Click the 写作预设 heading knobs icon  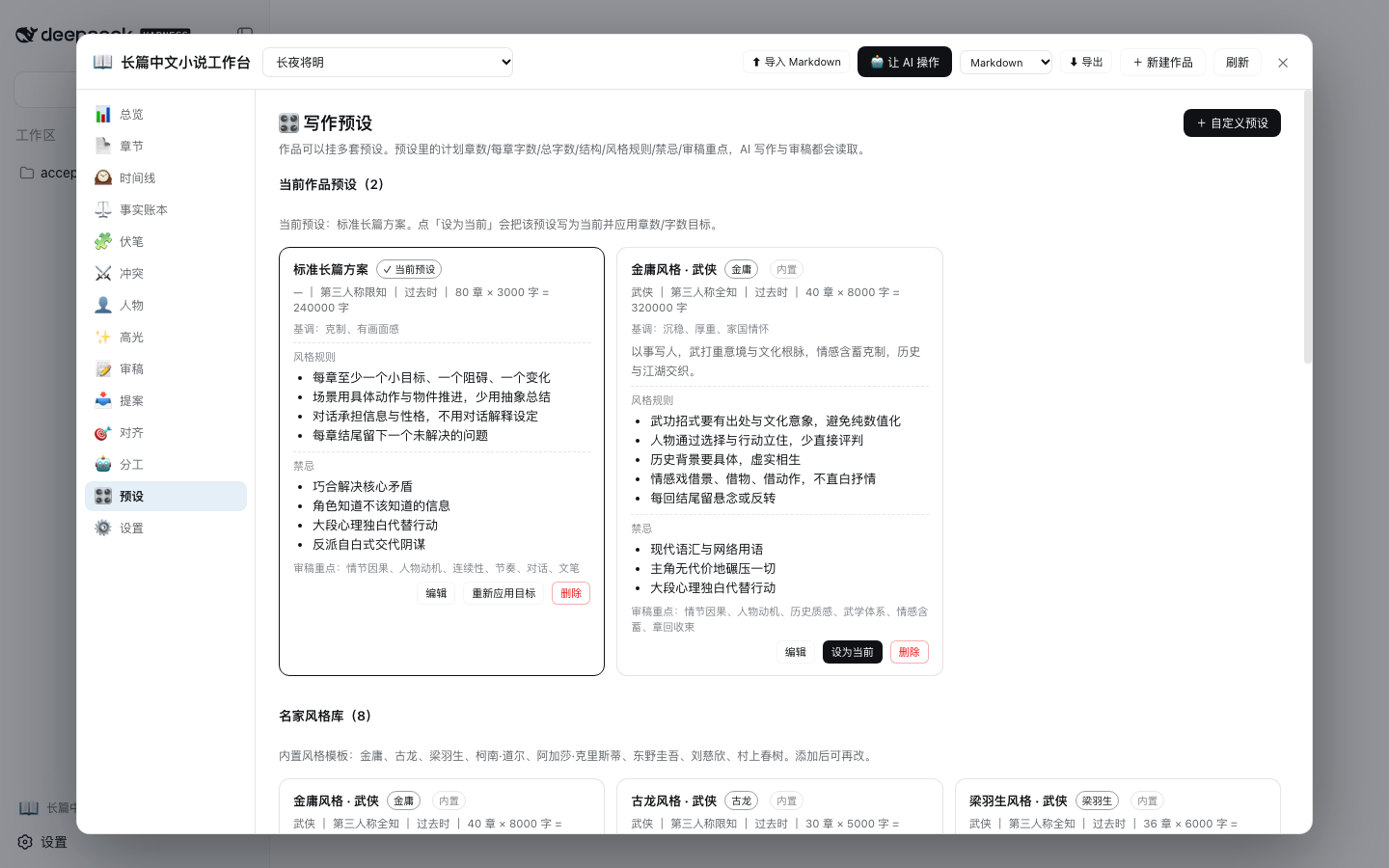click(288, 122)
